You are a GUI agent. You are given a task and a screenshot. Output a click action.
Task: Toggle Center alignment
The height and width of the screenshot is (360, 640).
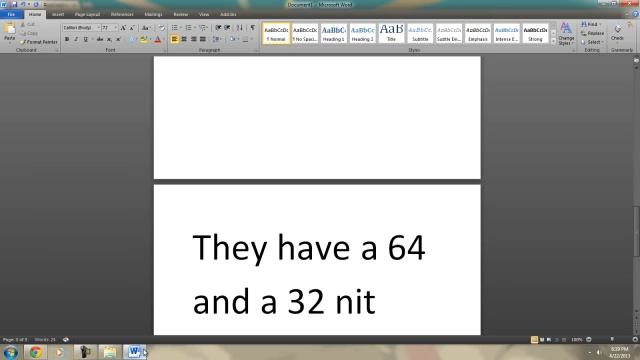click(x=184, y=39)
